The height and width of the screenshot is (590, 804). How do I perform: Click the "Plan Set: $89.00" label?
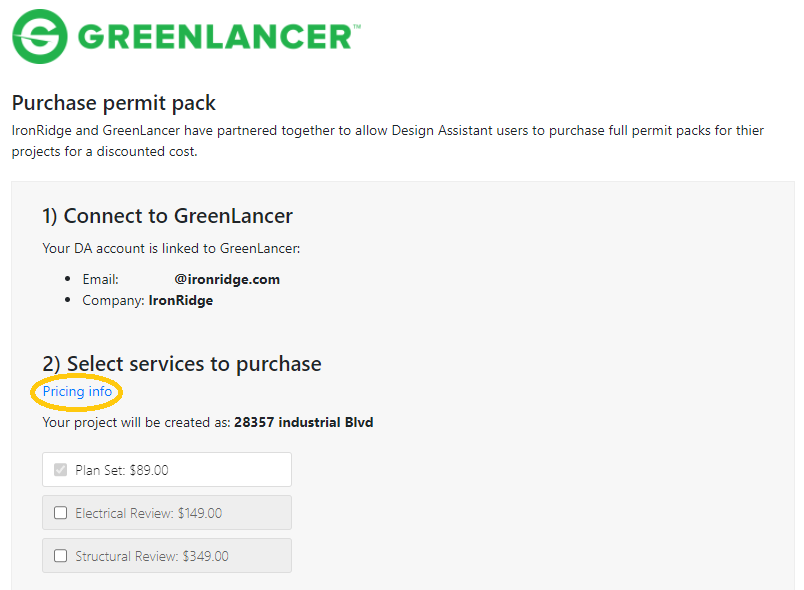tap(122, 470)
